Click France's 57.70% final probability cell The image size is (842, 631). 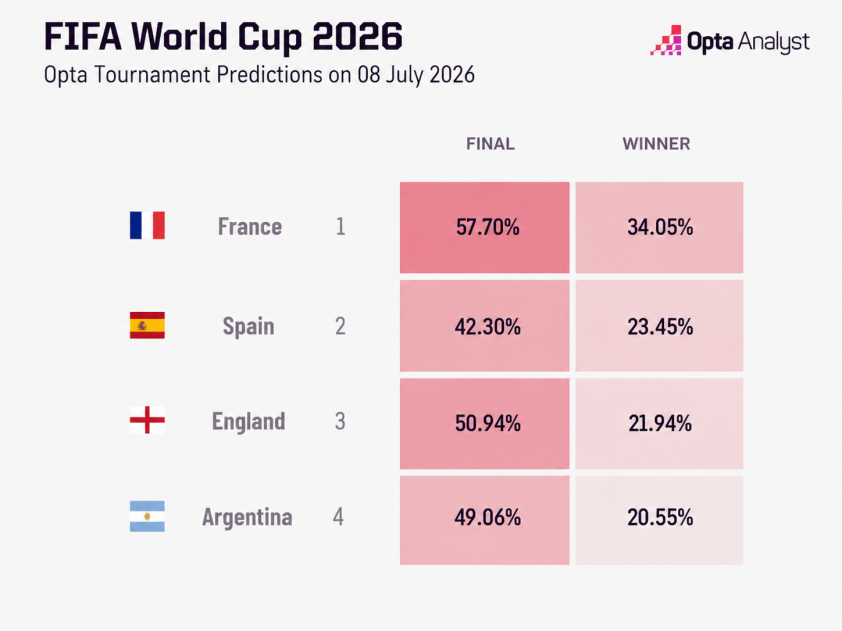click(x=484, y=227)
